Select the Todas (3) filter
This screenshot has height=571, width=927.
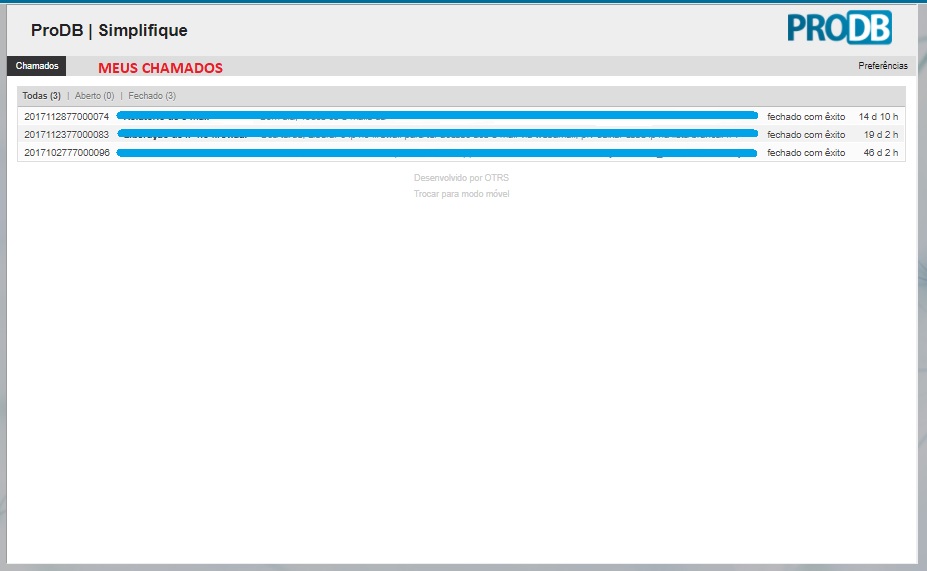(41, 96)
